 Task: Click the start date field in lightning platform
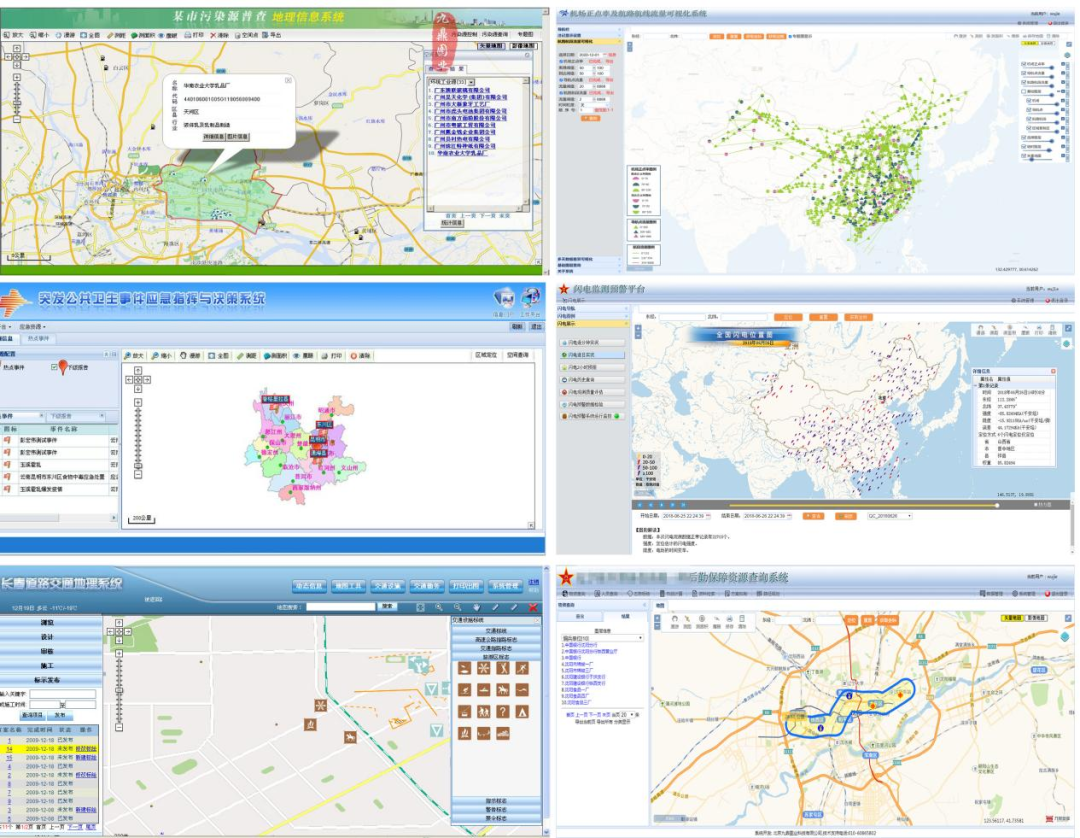pyautogui.click(x=685, y=516)
